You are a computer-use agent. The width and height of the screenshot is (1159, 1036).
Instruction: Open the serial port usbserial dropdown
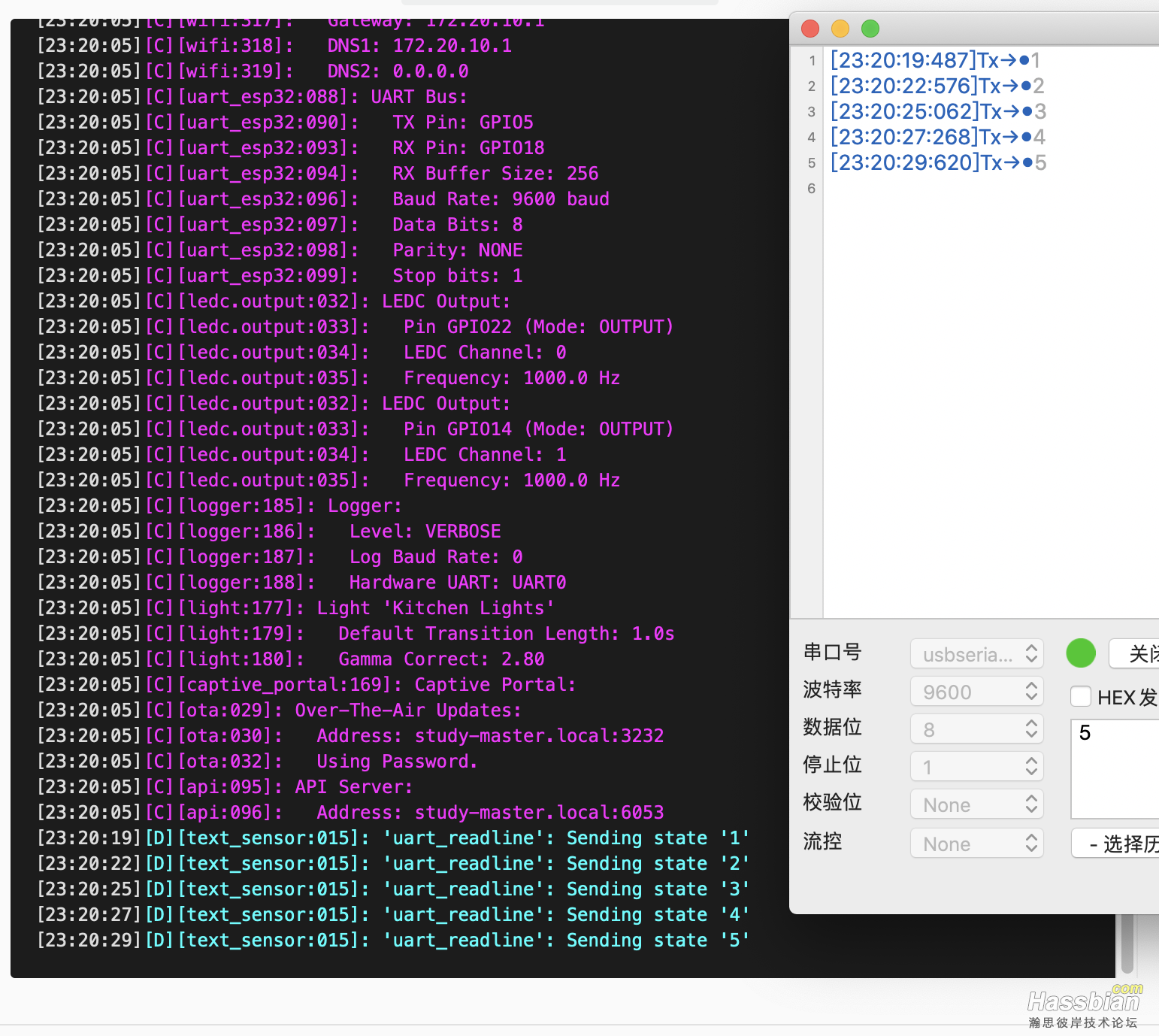coord(976,654)
